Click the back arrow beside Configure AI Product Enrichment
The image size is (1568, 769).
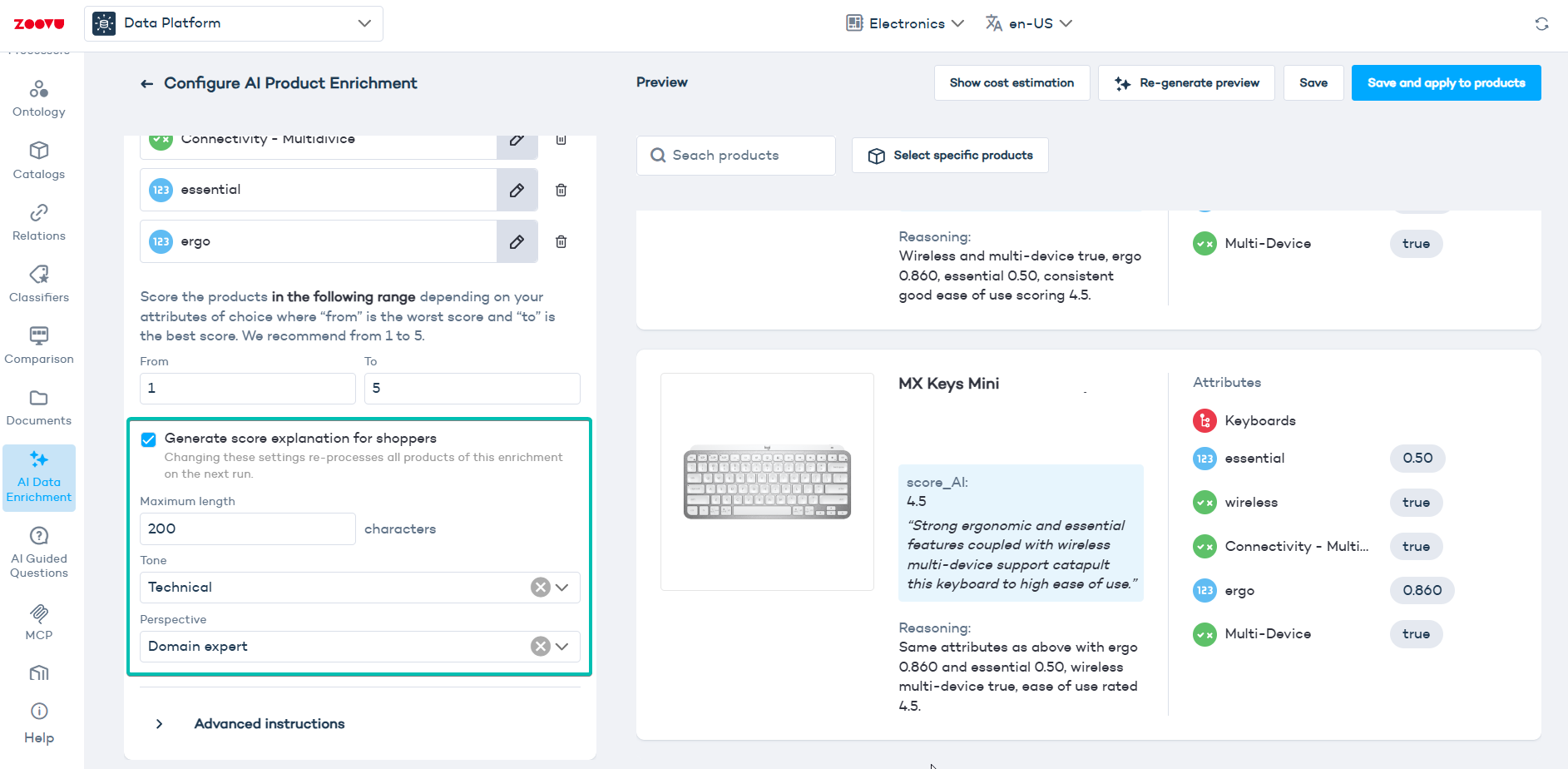[147, 83]
